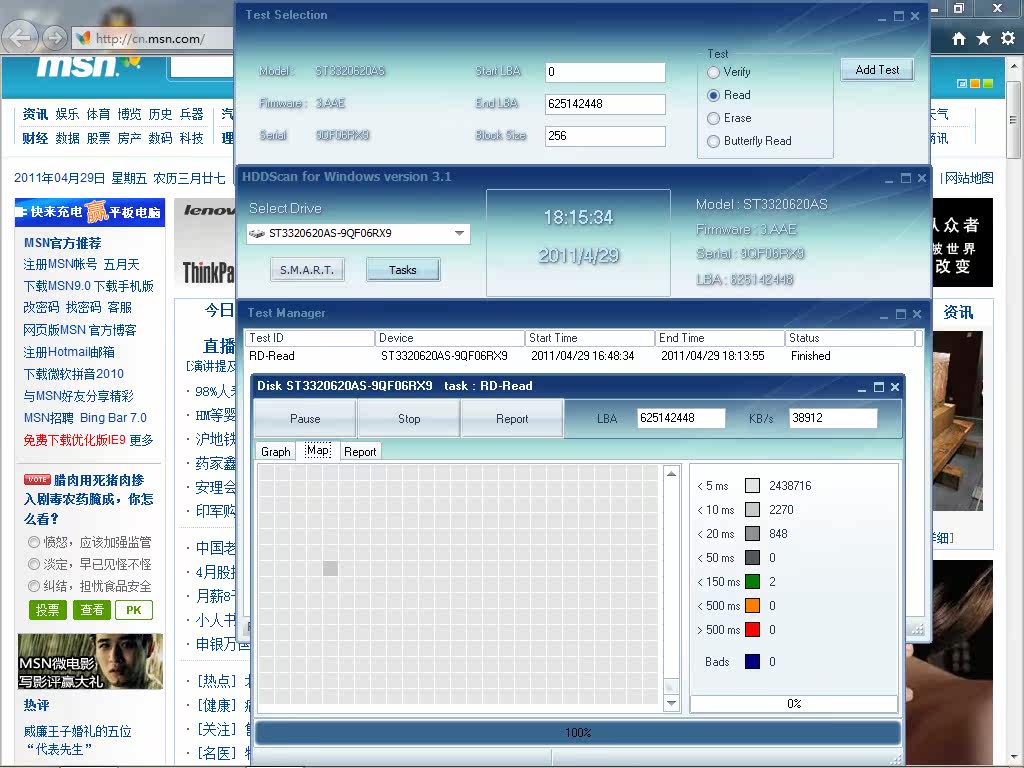The height and width of the screenshot is (768, 1024).
Task: Open the browser home page icon
Action: pyautogui.click(x=959, y=38)
